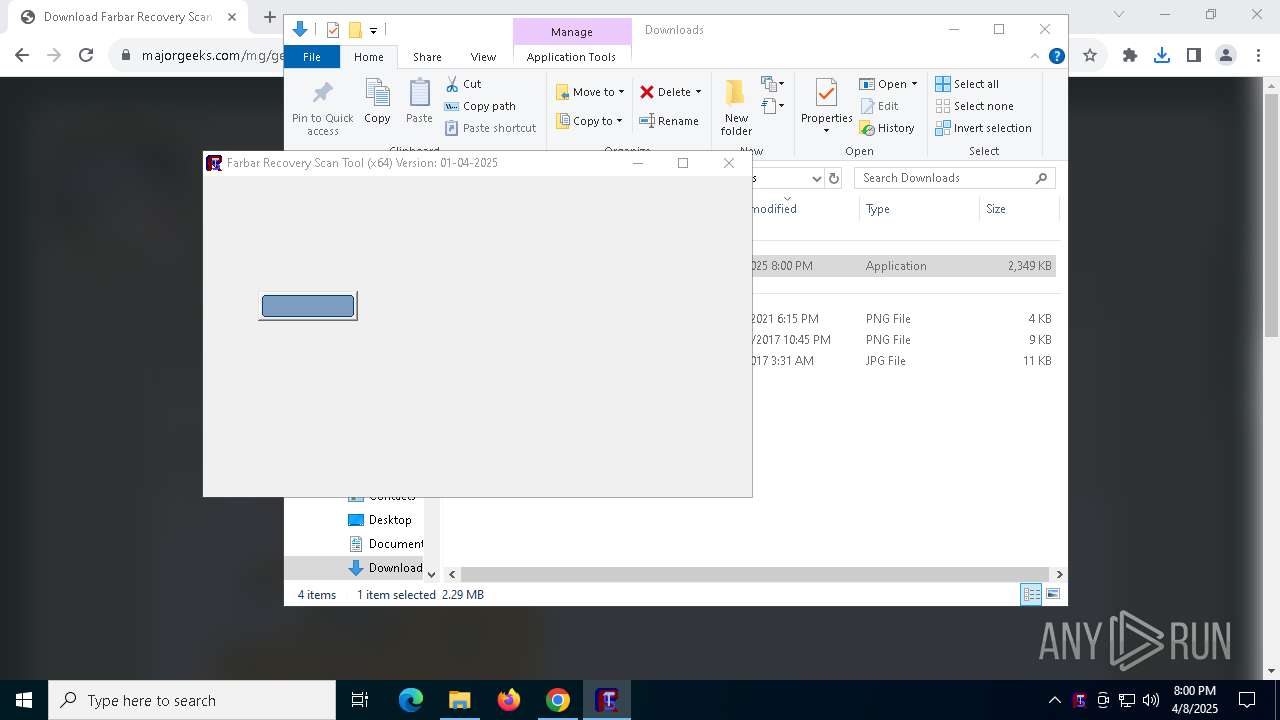Expand the Open button dropdown
Screen dimensions: 1280x720
click(914, 84)
